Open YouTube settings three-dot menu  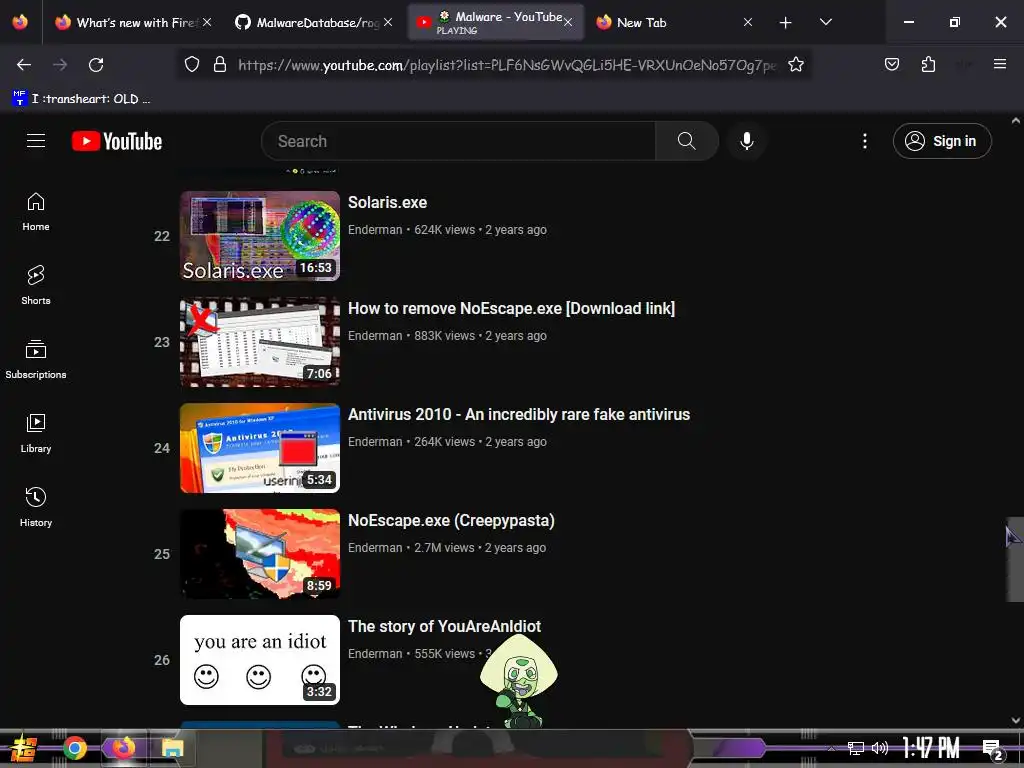click(865, 141)
